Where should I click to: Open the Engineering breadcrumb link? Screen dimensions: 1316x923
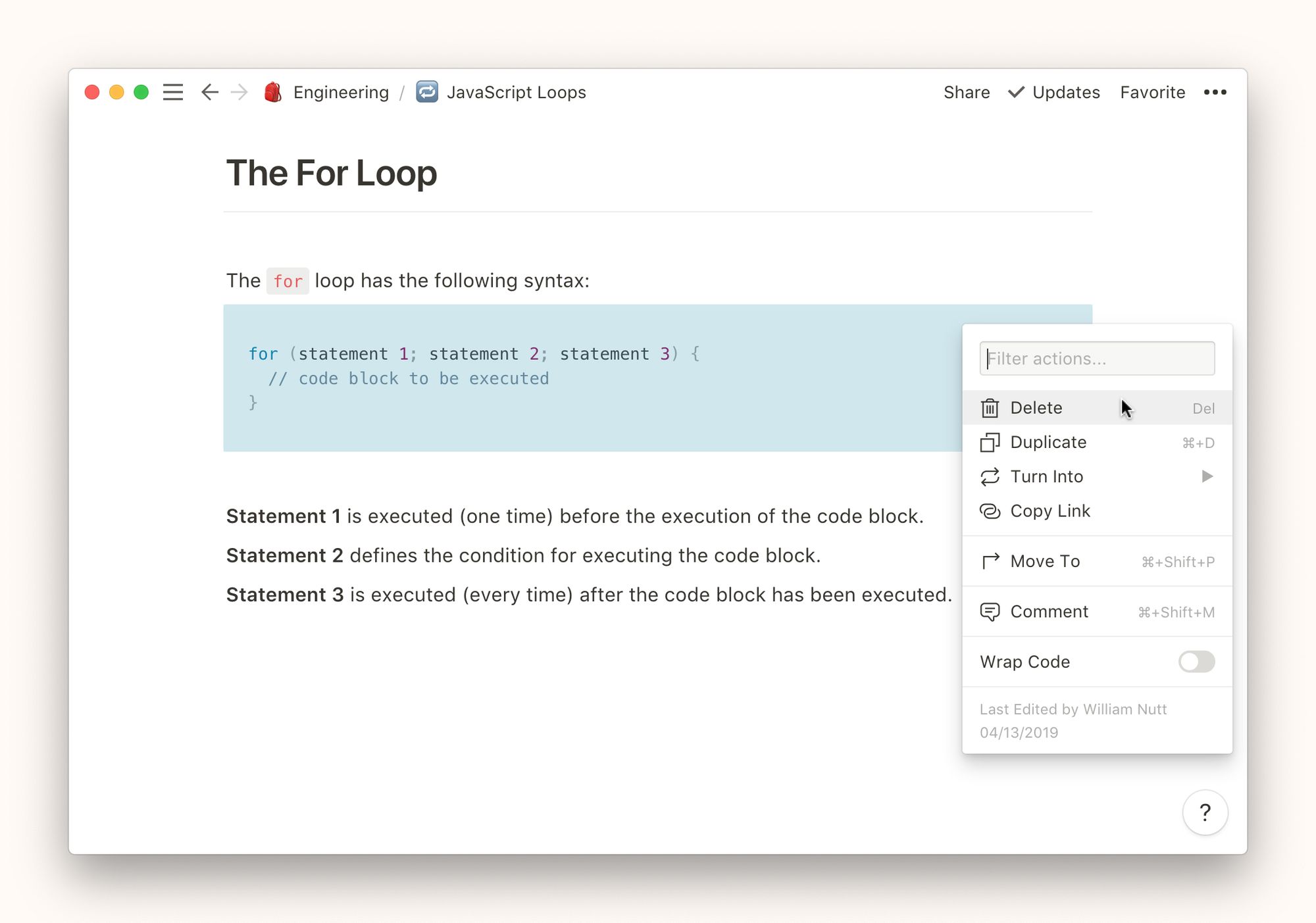(x=341, y=92)
